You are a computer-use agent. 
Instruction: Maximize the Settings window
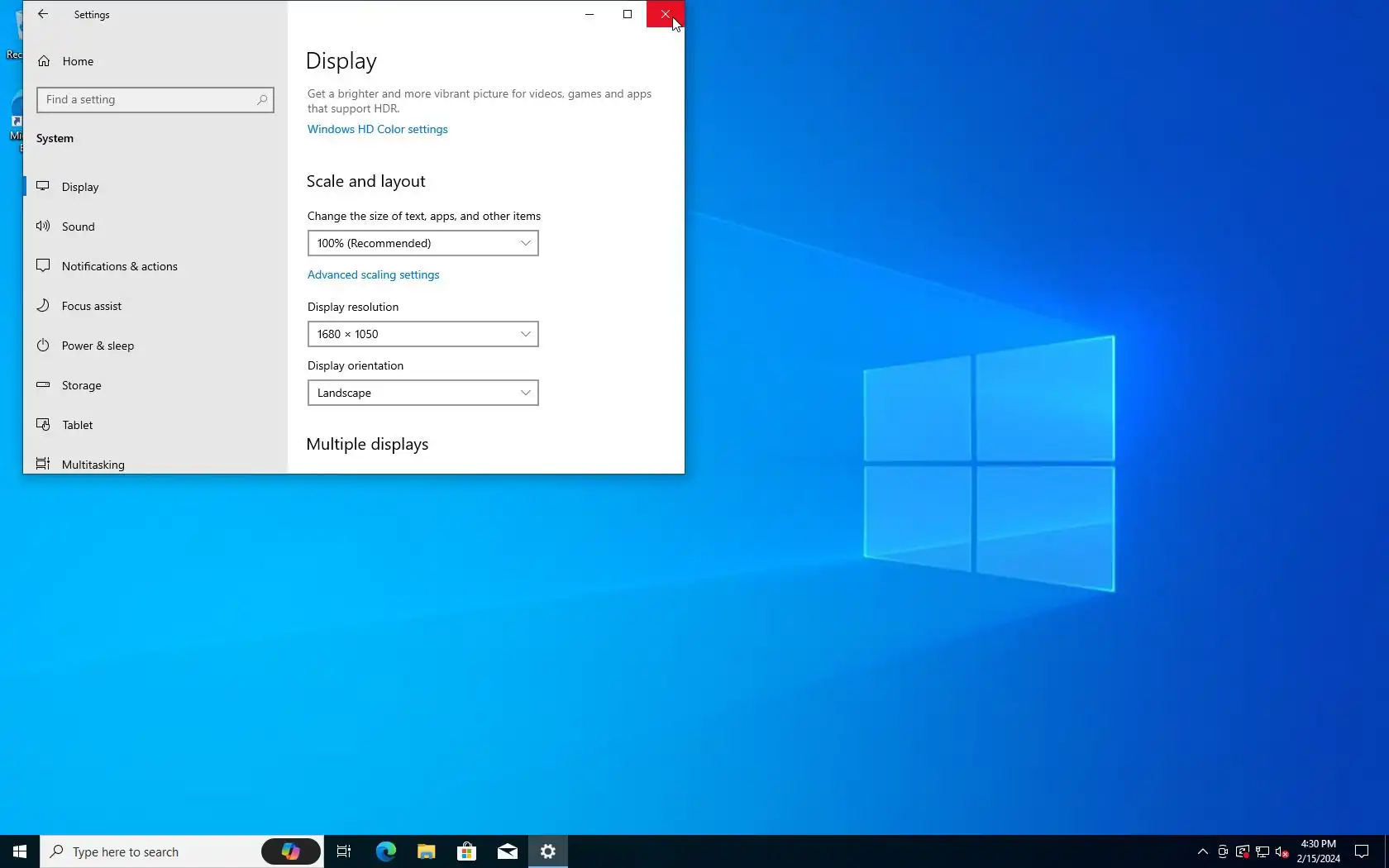[x=628, y=14]
